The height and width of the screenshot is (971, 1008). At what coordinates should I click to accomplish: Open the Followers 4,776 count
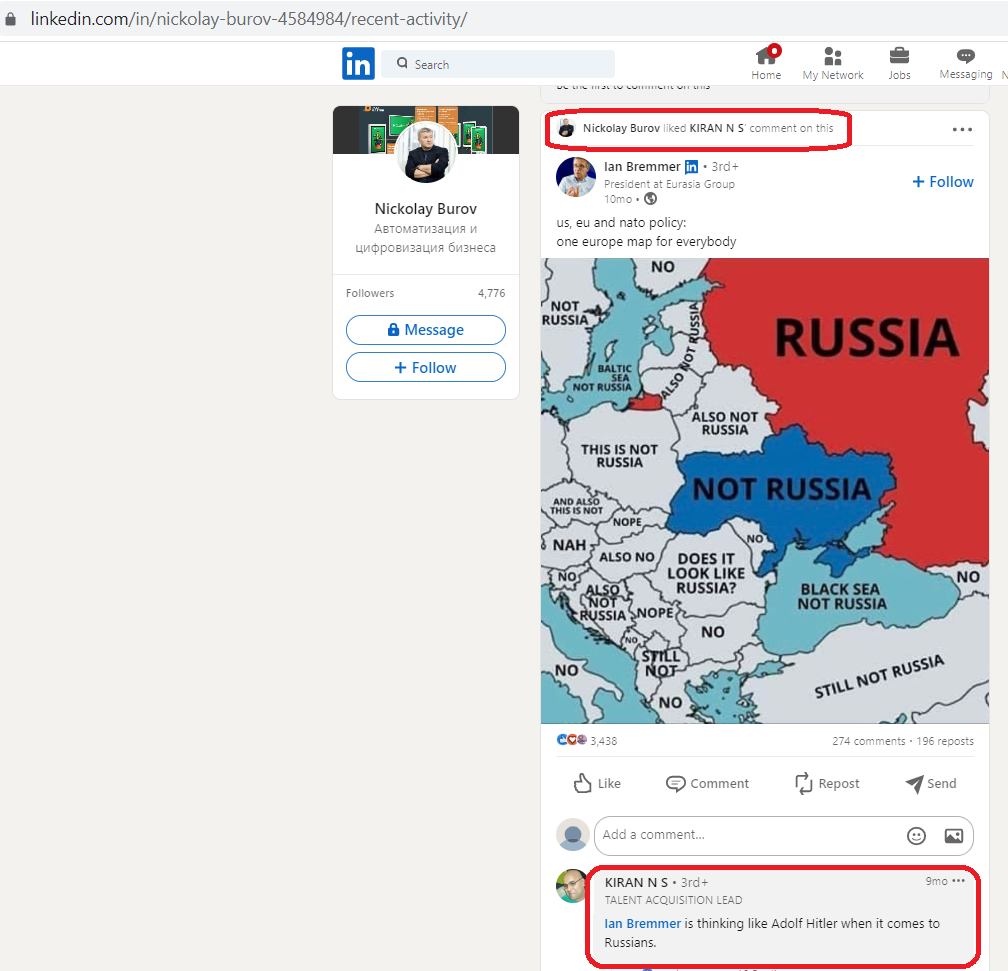coord(426,293)
